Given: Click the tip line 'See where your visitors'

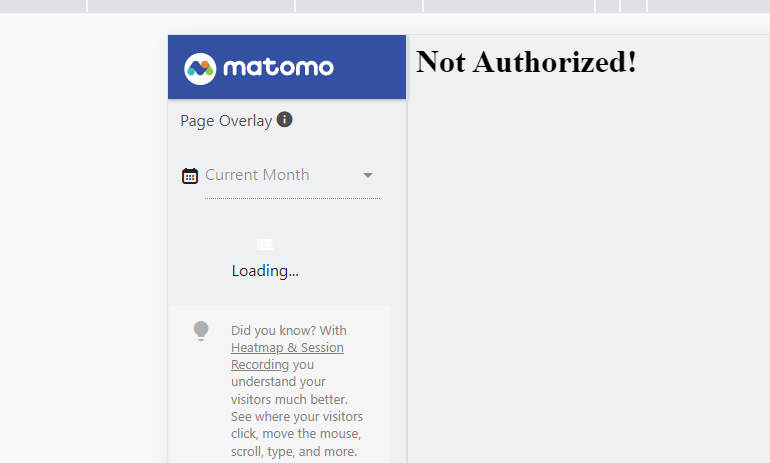Looking at the screenshot, I should pyautogui.click(x=297, y=416).
